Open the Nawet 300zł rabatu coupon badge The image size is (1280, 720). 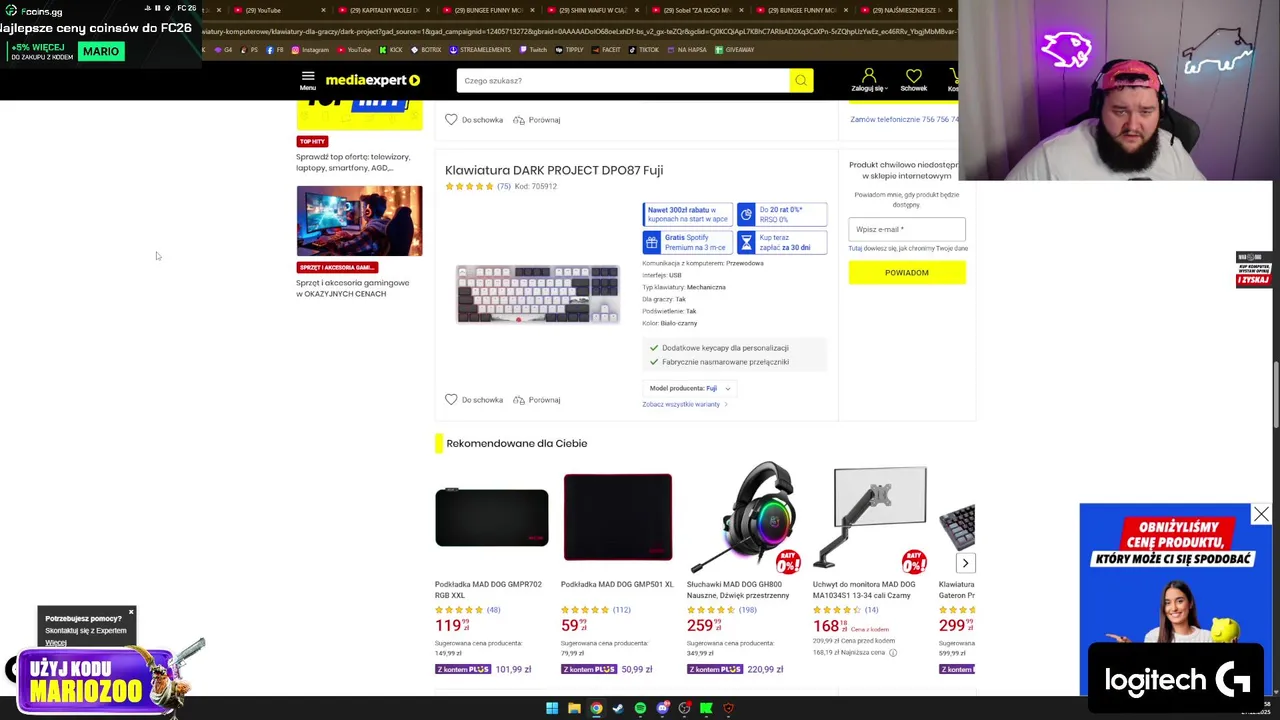(x=687, y=215)
